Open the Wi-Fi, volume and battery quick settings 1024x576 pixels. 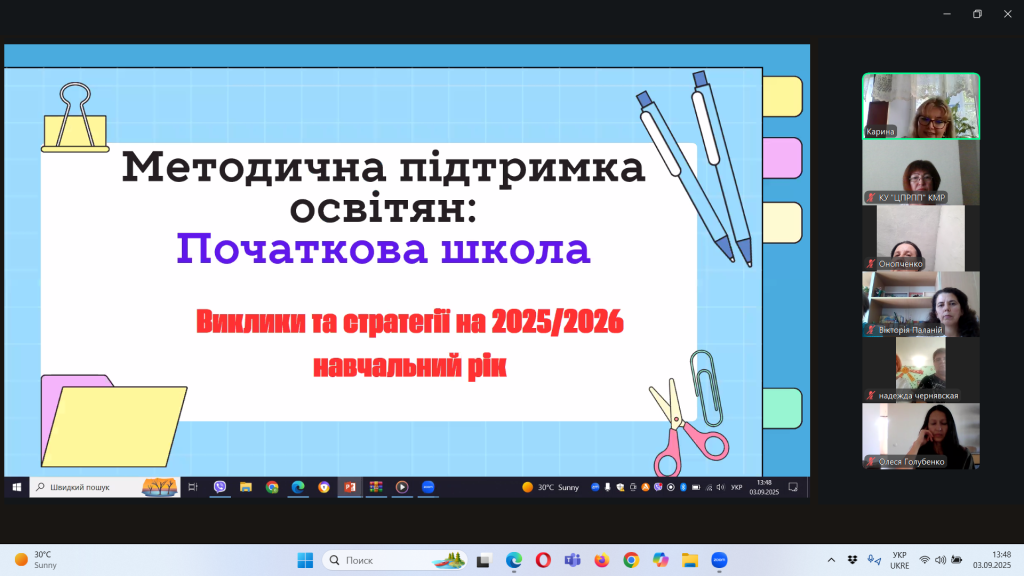(x=941, y=560)
